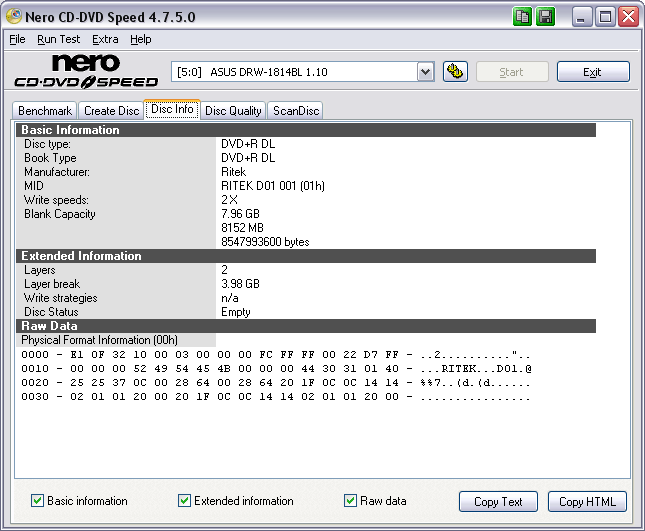Maximize the Nero CD-DVD Speed window
Image resolution: width=645 pixels, height=531 pixels.
[x=605, y=17]
